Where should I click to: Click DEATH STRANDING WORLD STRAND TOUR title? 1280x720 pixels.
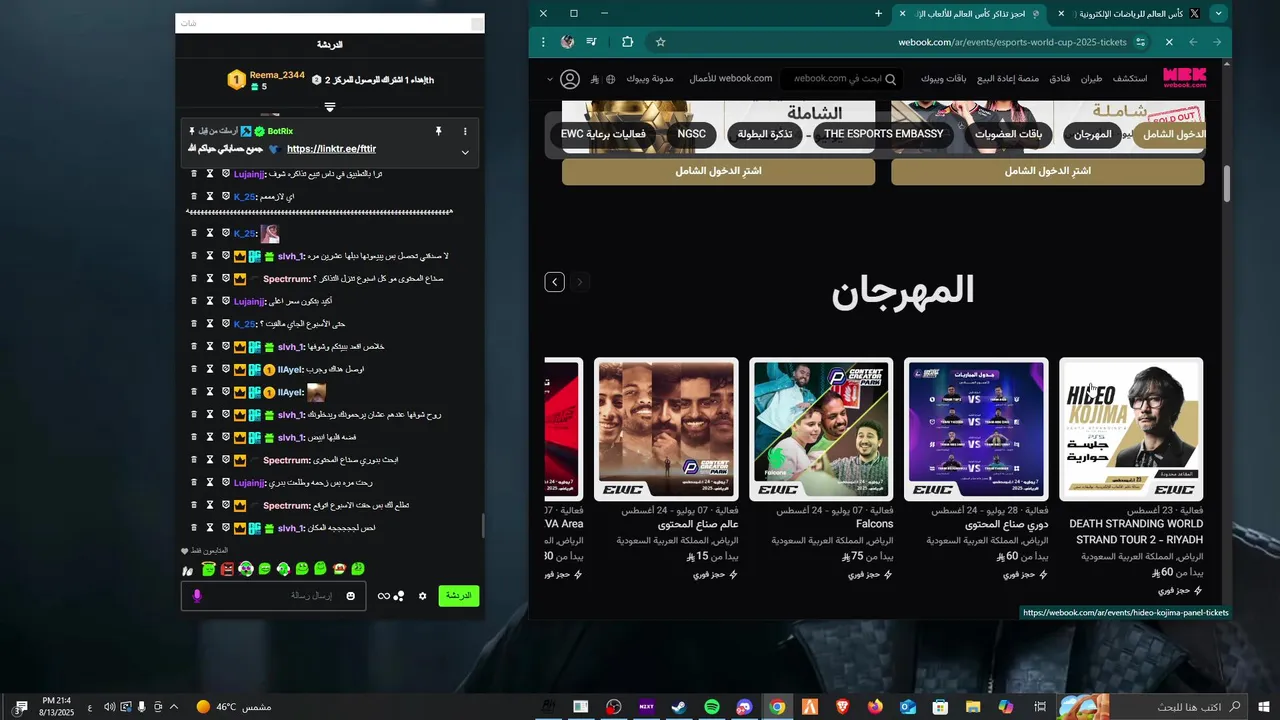click(1136, 532)
